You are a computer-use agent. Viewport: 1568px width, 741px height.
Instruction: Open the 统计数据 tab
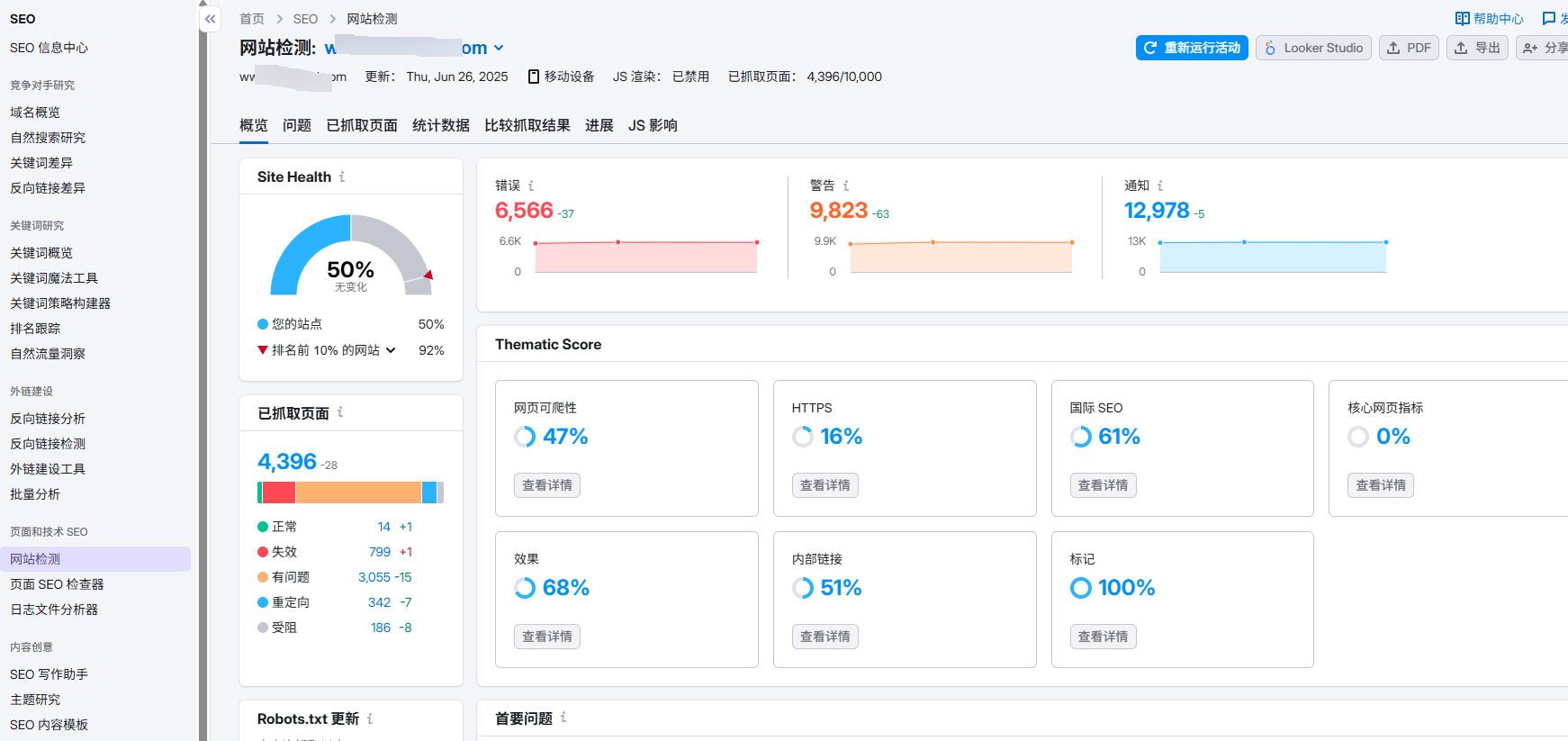click(x=441, y=125)
